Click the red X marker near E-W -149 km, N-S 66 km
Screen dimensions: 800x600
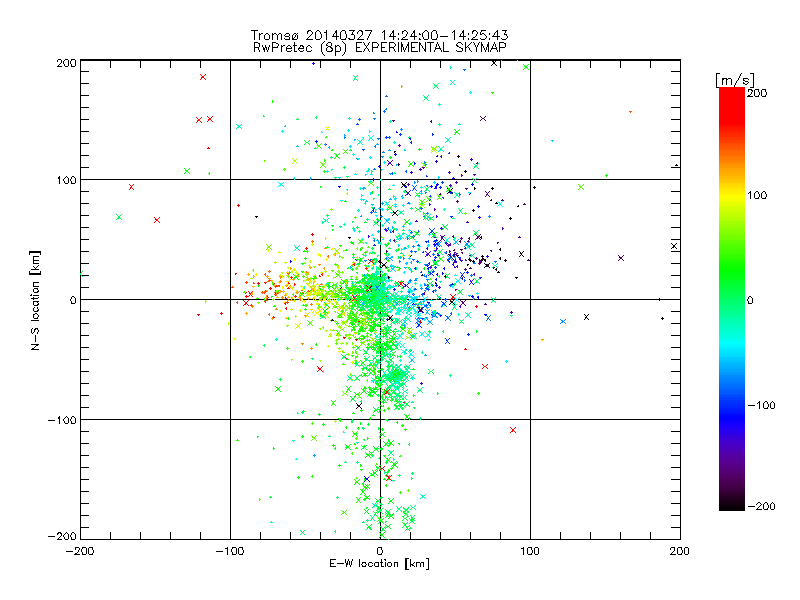click(x=157, y=220)
